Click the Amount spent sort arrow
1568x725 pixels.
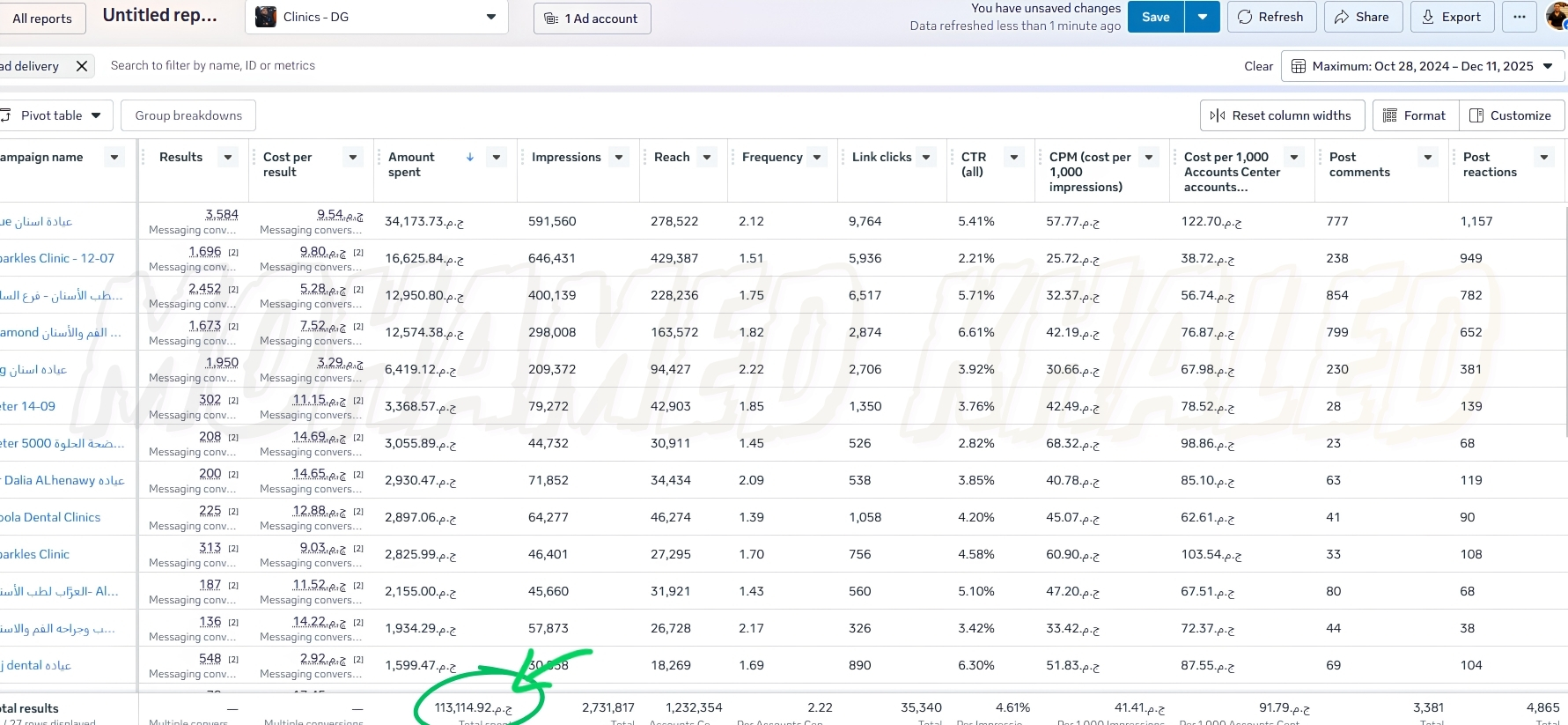pyautogui.click(x=470, y=158)
